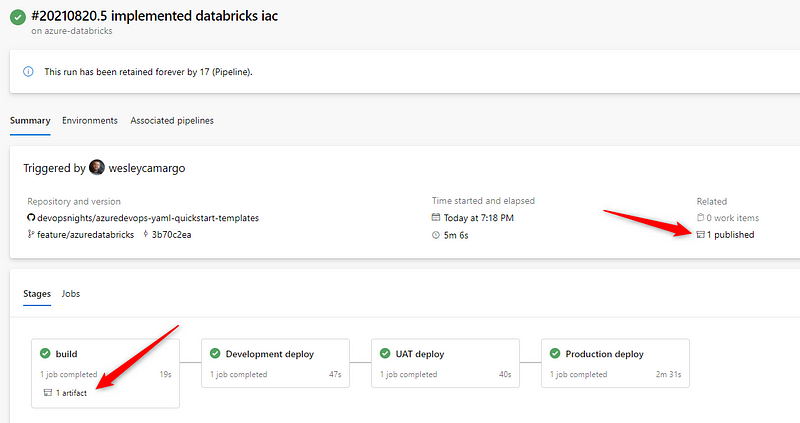Open the Associated pipelines tab
The width and height of the screenshot is (800, 423).
tap(171, 121)
